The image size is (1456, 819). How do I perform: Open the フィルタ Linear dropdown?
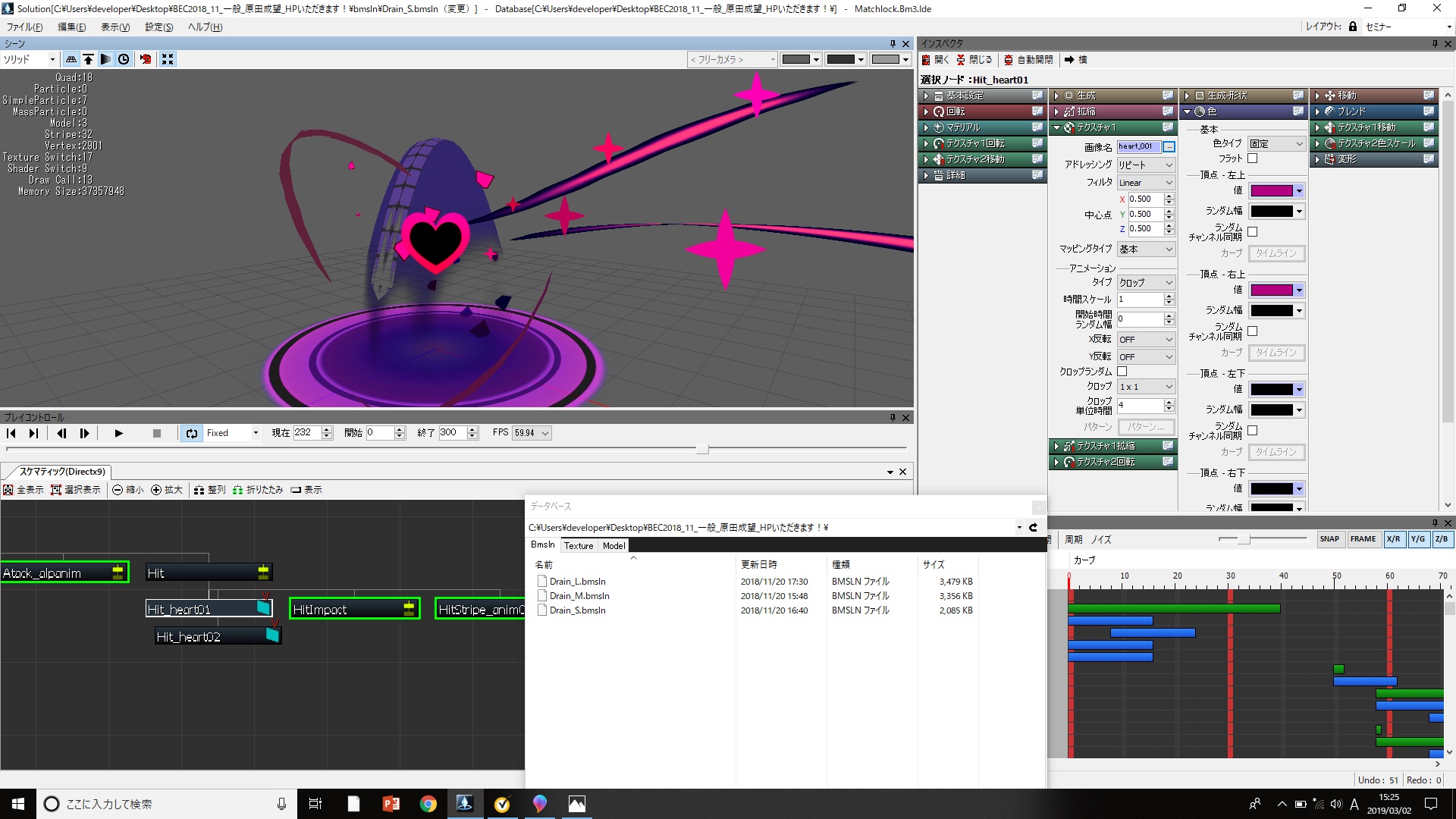[1145, 183]
